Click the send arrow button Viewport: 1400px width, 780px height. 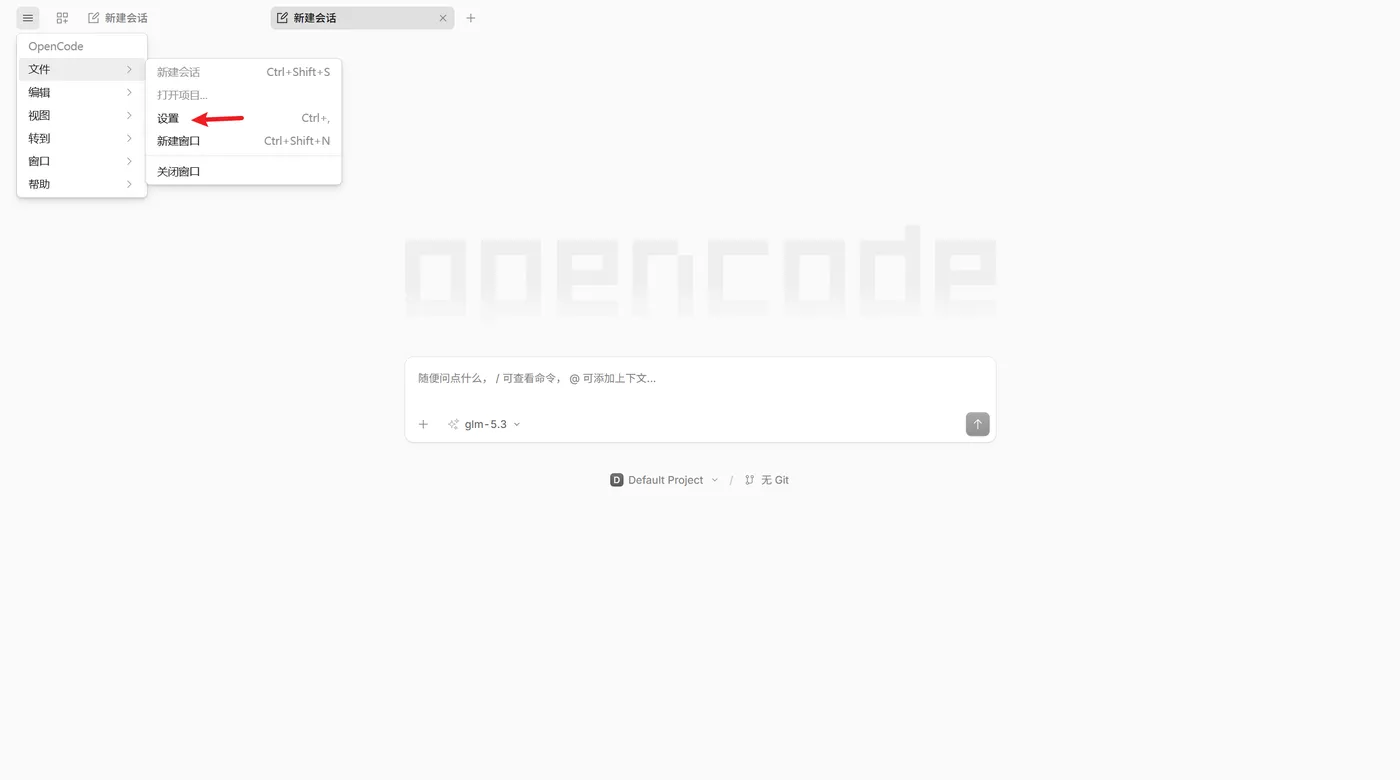[977, 424]
